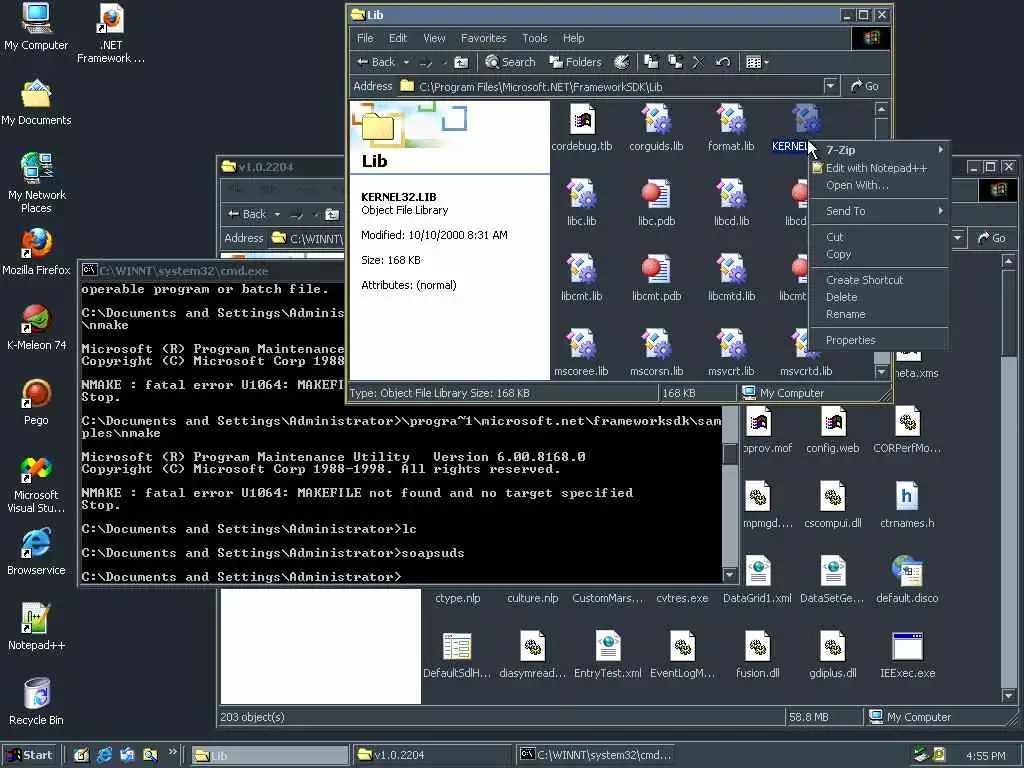The width and height of the screenshot is (1024, 768).
Task: Open Microsoft Visual Studio desktop shortcut
Action: point(36,484)
